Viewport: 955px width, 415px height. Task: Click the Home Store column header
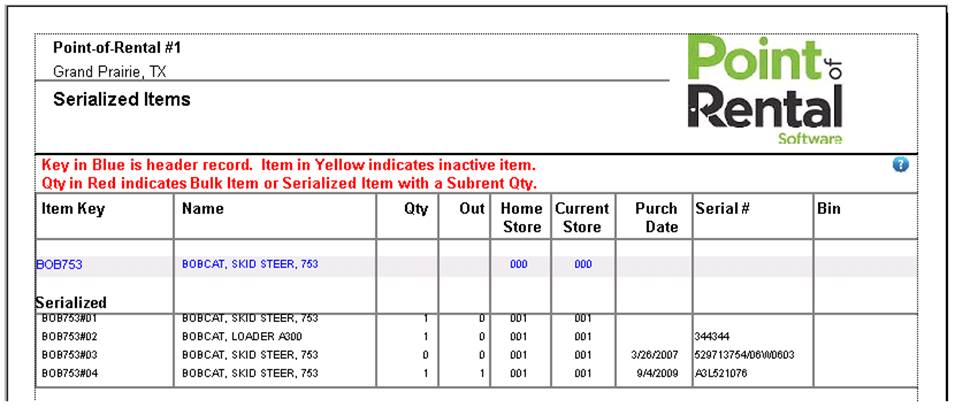521,218
